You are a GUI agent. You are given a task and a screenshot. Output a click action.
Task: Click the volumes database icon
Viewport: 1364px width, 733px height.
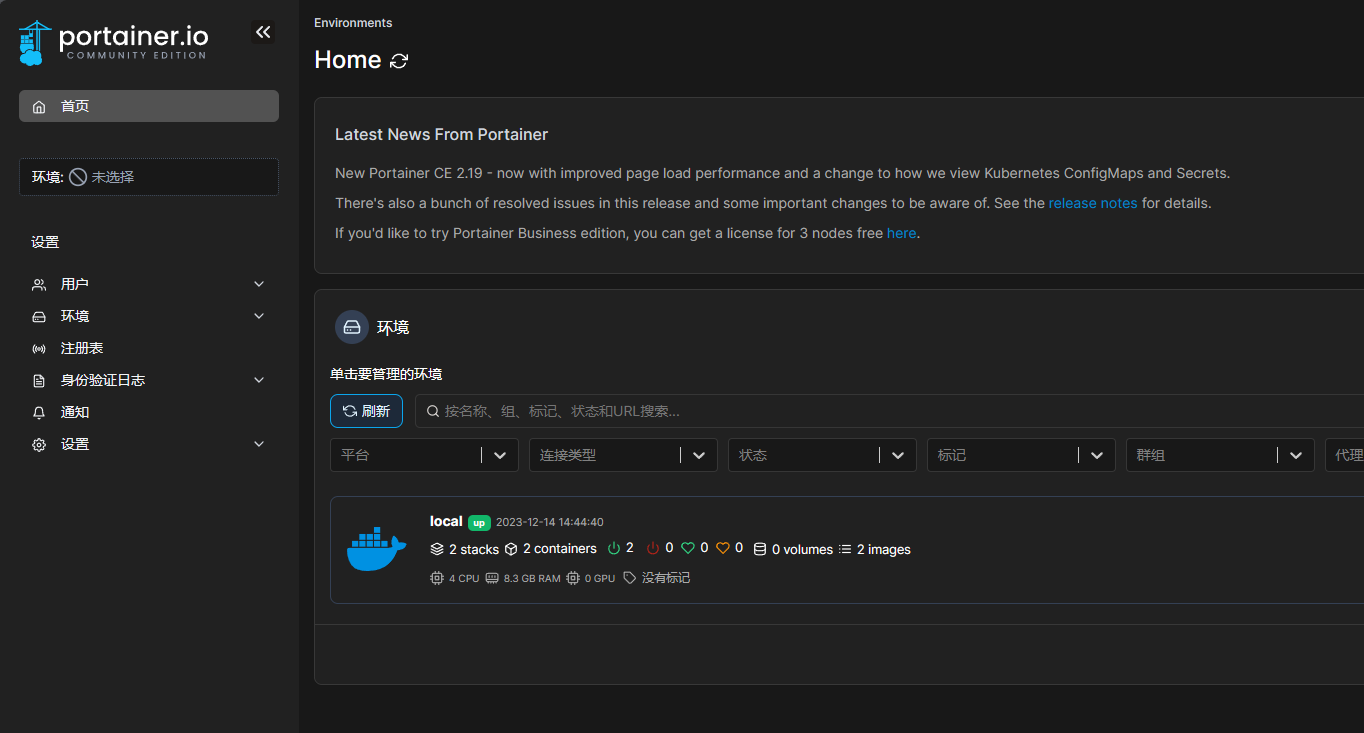point(760,549)
